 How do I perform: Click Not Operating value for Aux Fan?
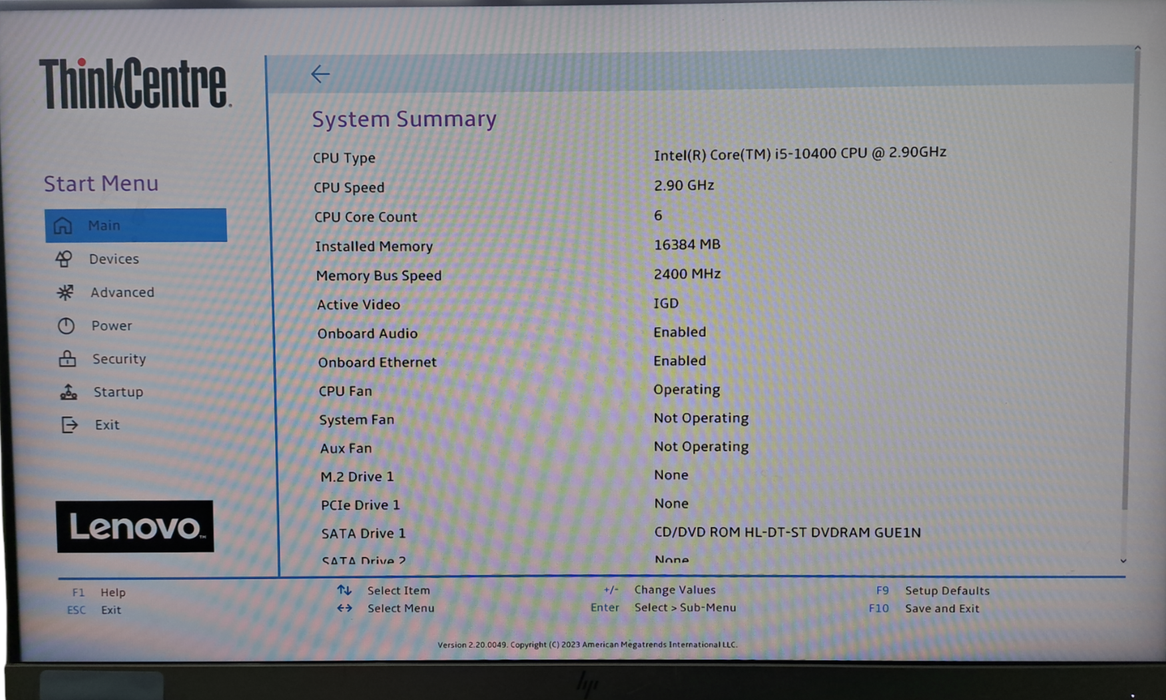[701, 446]
